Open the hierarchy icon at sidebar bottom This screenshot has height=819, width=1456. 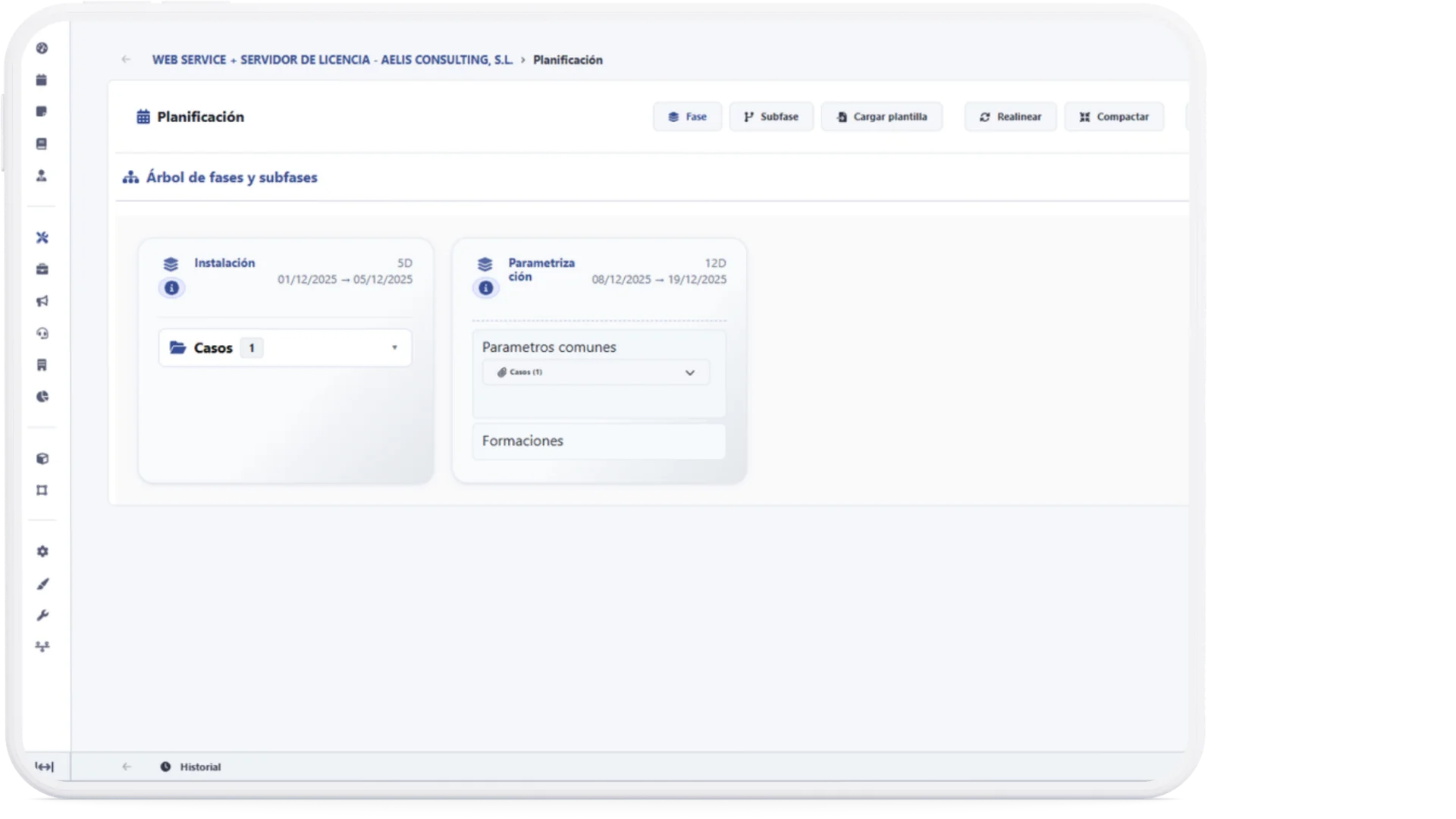(42, 646)
